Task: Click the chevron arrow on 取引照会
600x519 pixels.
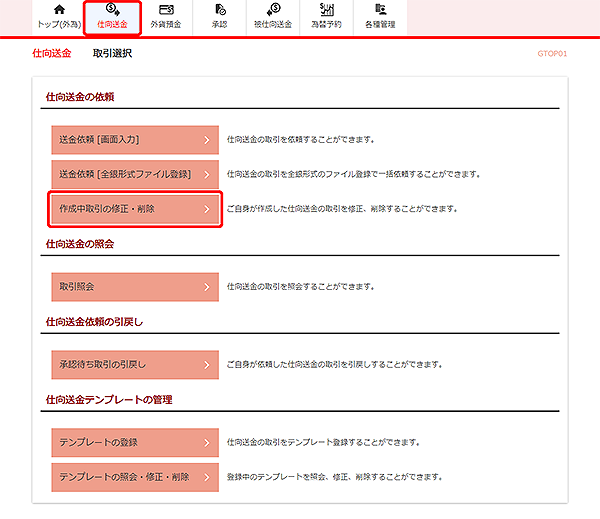Action: [x=207, y=287]
